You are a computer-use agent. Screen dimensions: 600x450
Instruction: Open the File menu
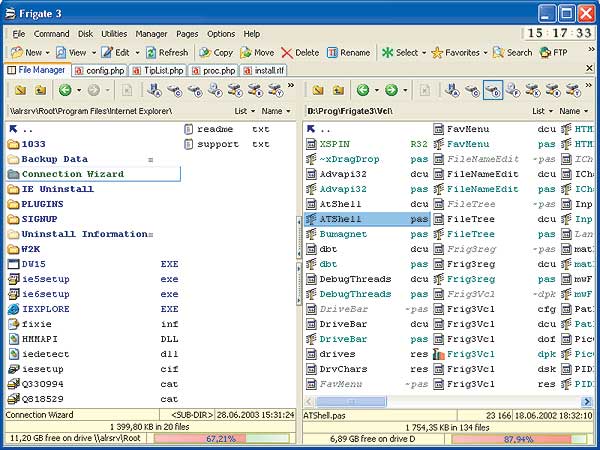pos(19,34)
